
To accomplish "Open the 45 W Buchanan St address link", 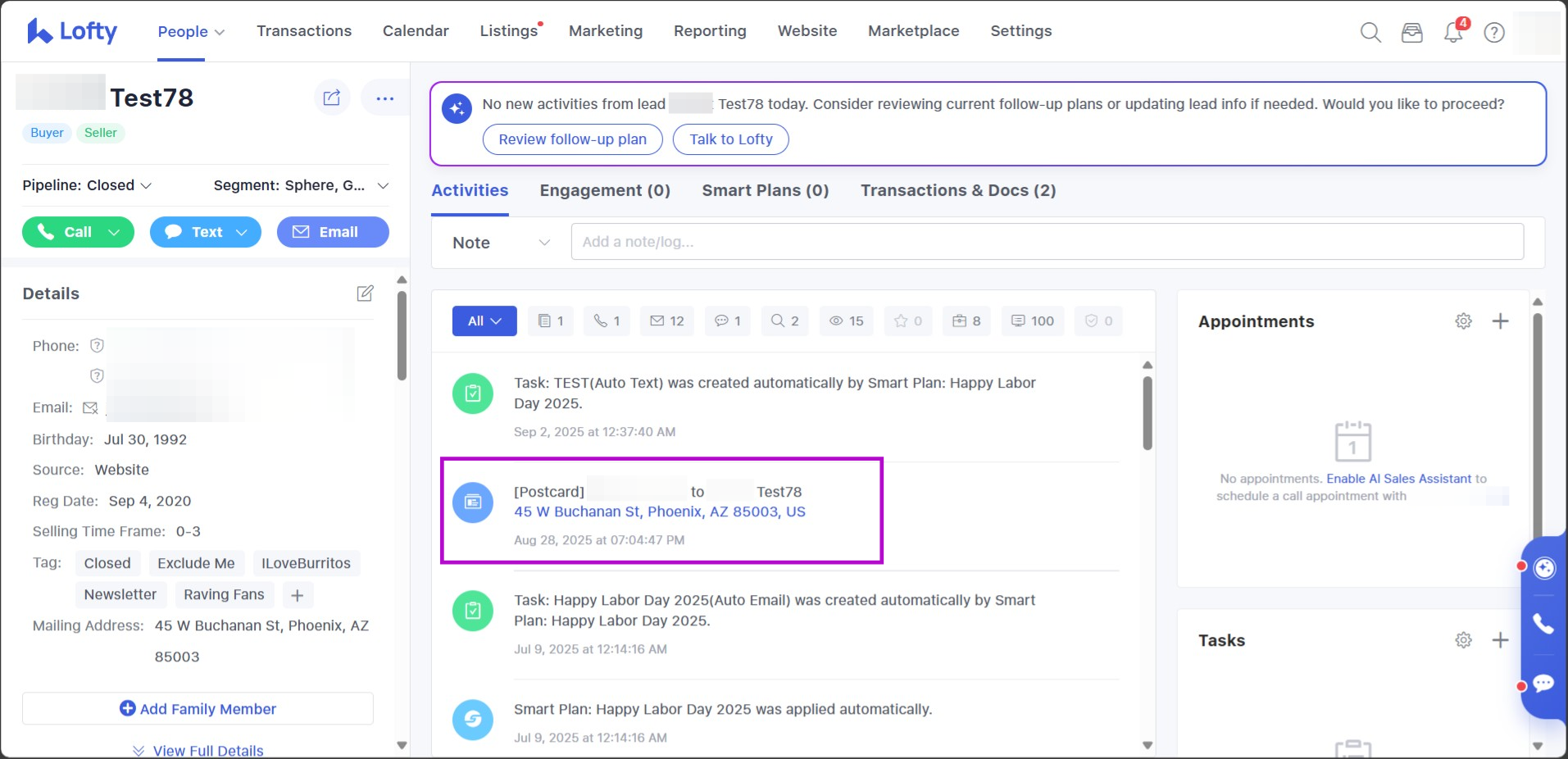I will (659, 511).
